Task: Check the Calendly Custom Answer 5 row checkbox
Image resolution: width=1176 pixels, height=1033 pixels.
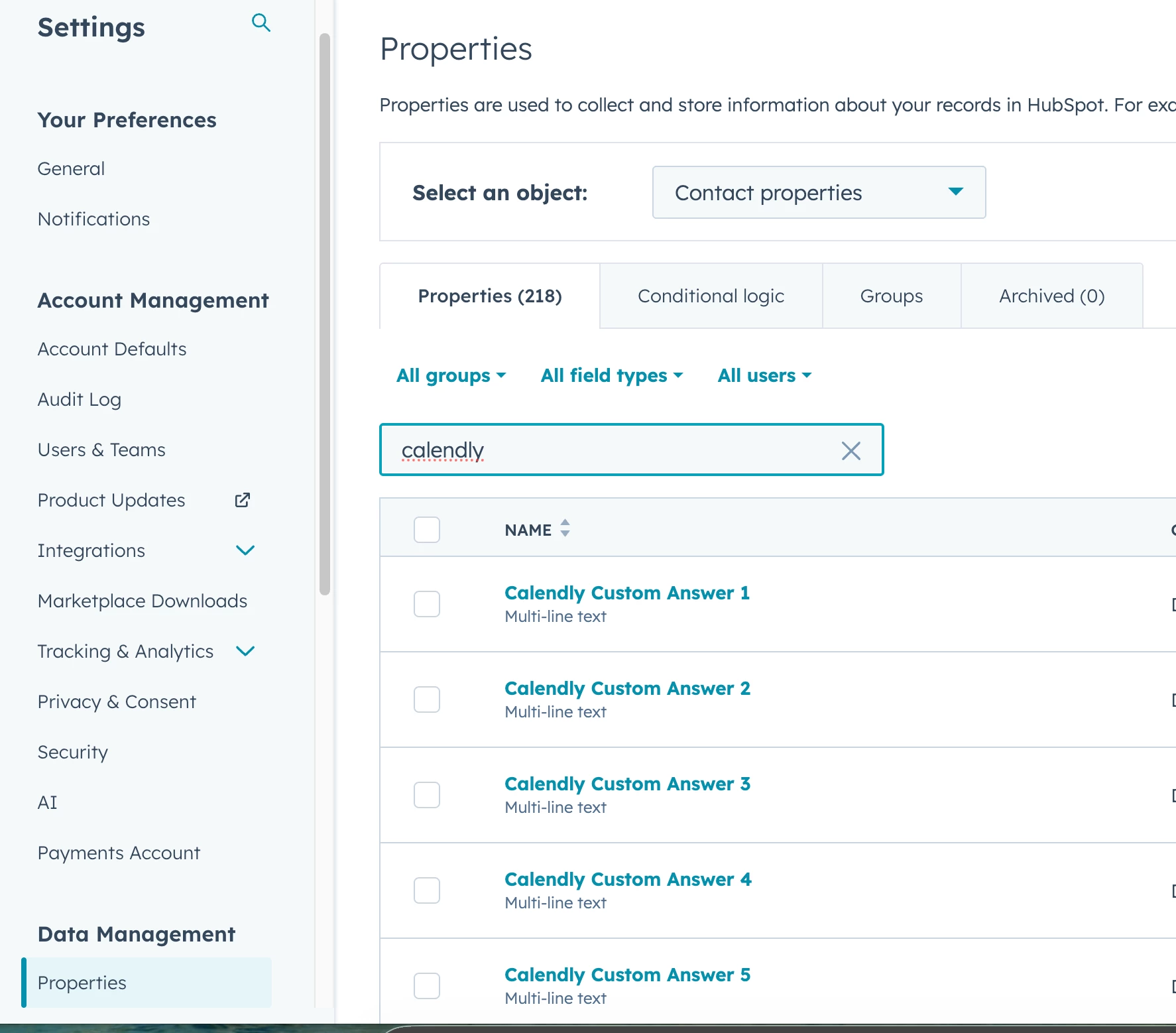Action: pyautogui.click(x=427, y=986)
